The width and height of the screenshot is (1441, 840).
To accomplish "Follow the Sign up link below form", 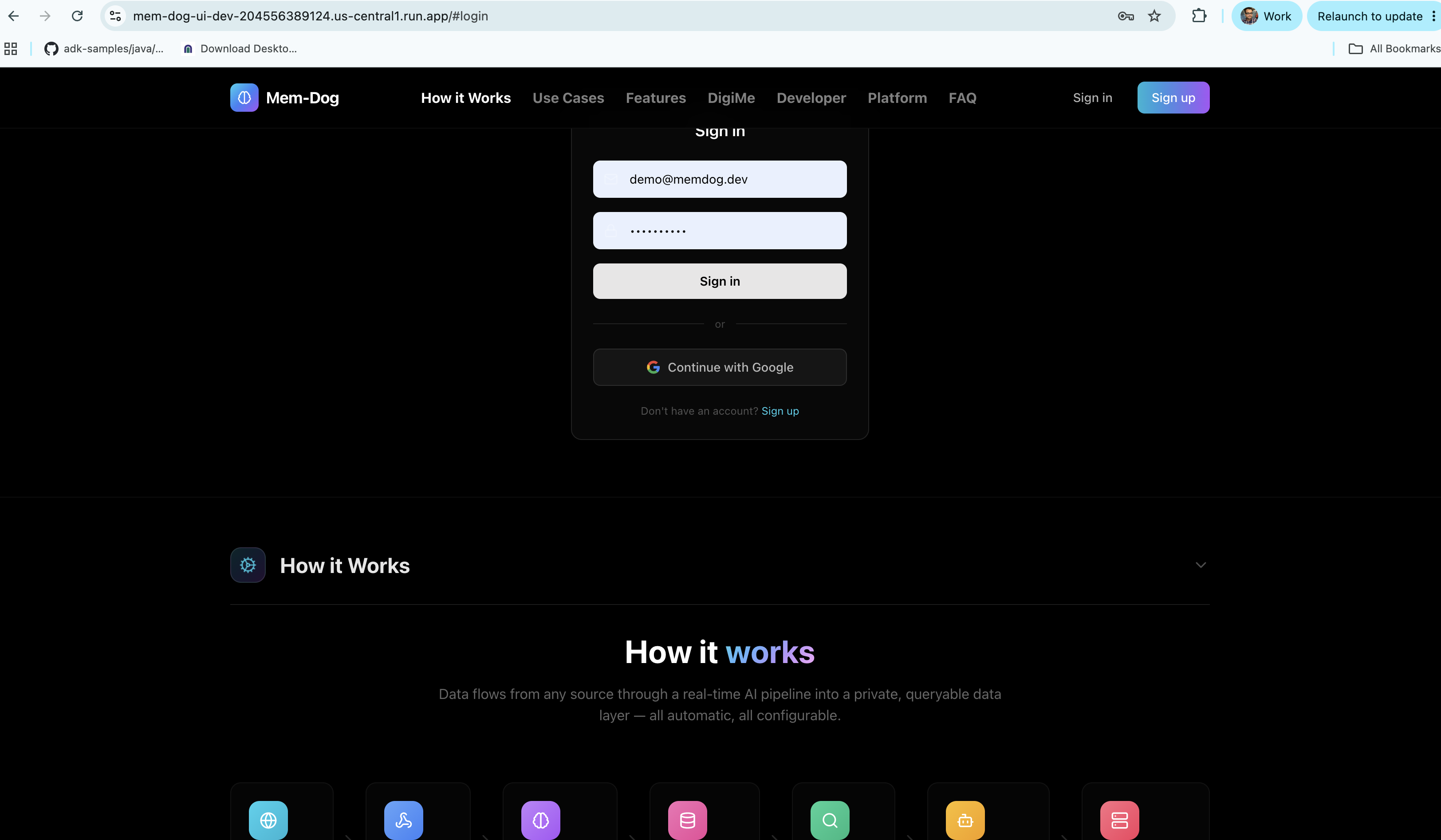I will click(780, 411).
